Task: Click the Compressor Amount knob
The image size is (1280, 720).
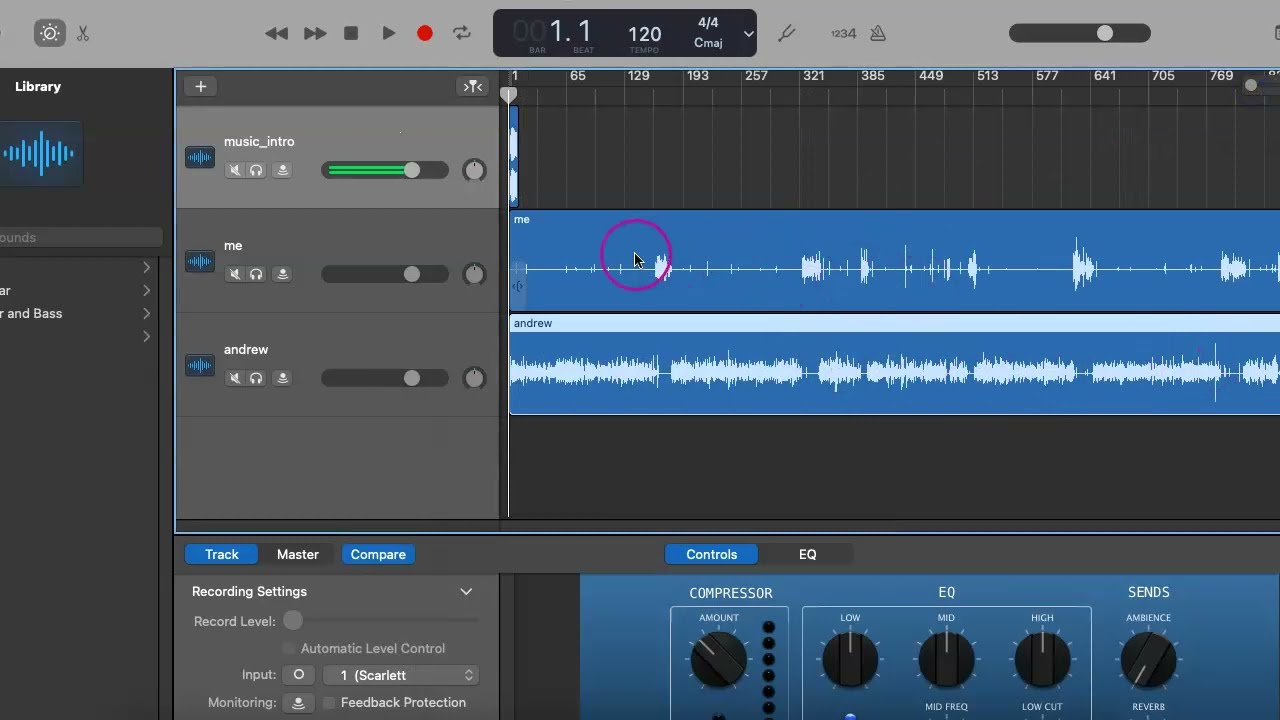Action: pyautogui.click(x=718, y=659)
